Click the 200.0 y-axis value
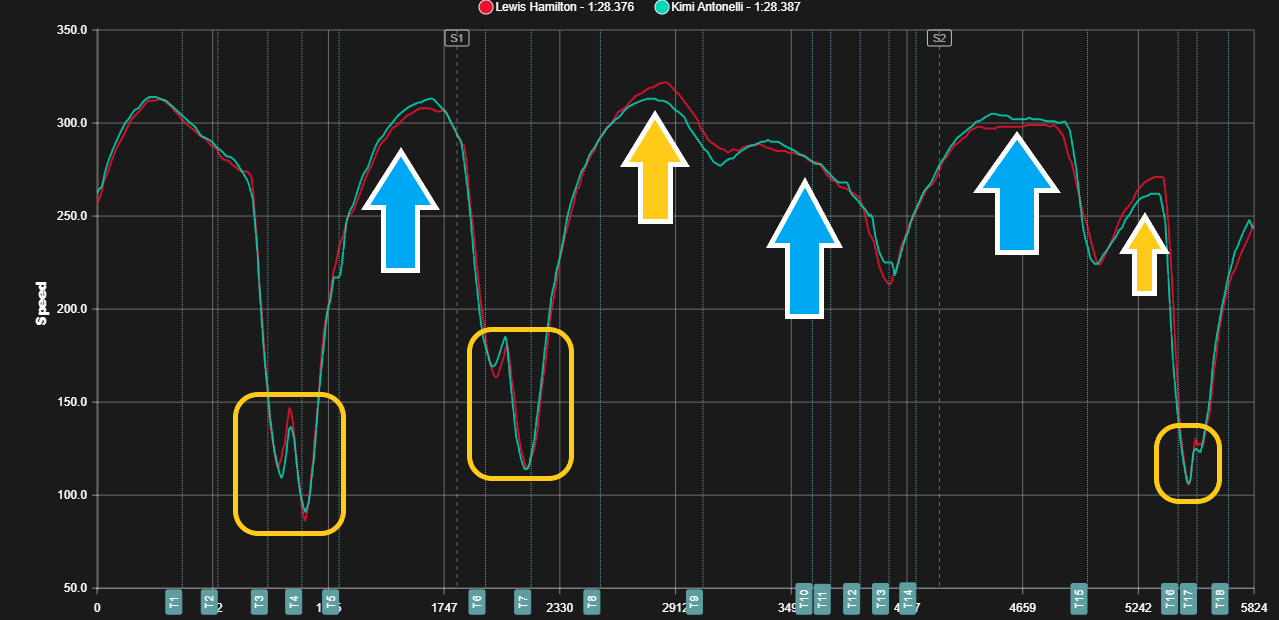The image size is (1279, 620). (72, 309)
